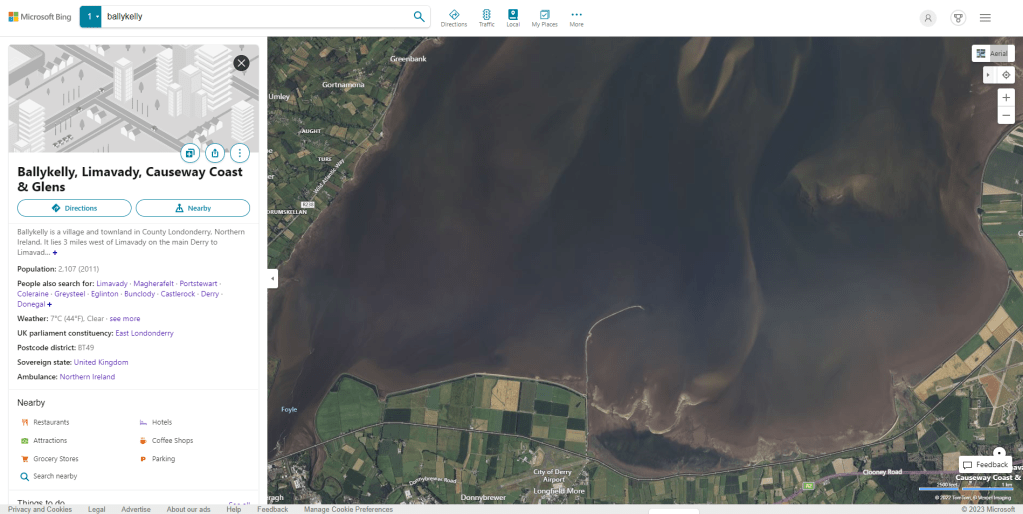Open My Places

click(545, 17)
